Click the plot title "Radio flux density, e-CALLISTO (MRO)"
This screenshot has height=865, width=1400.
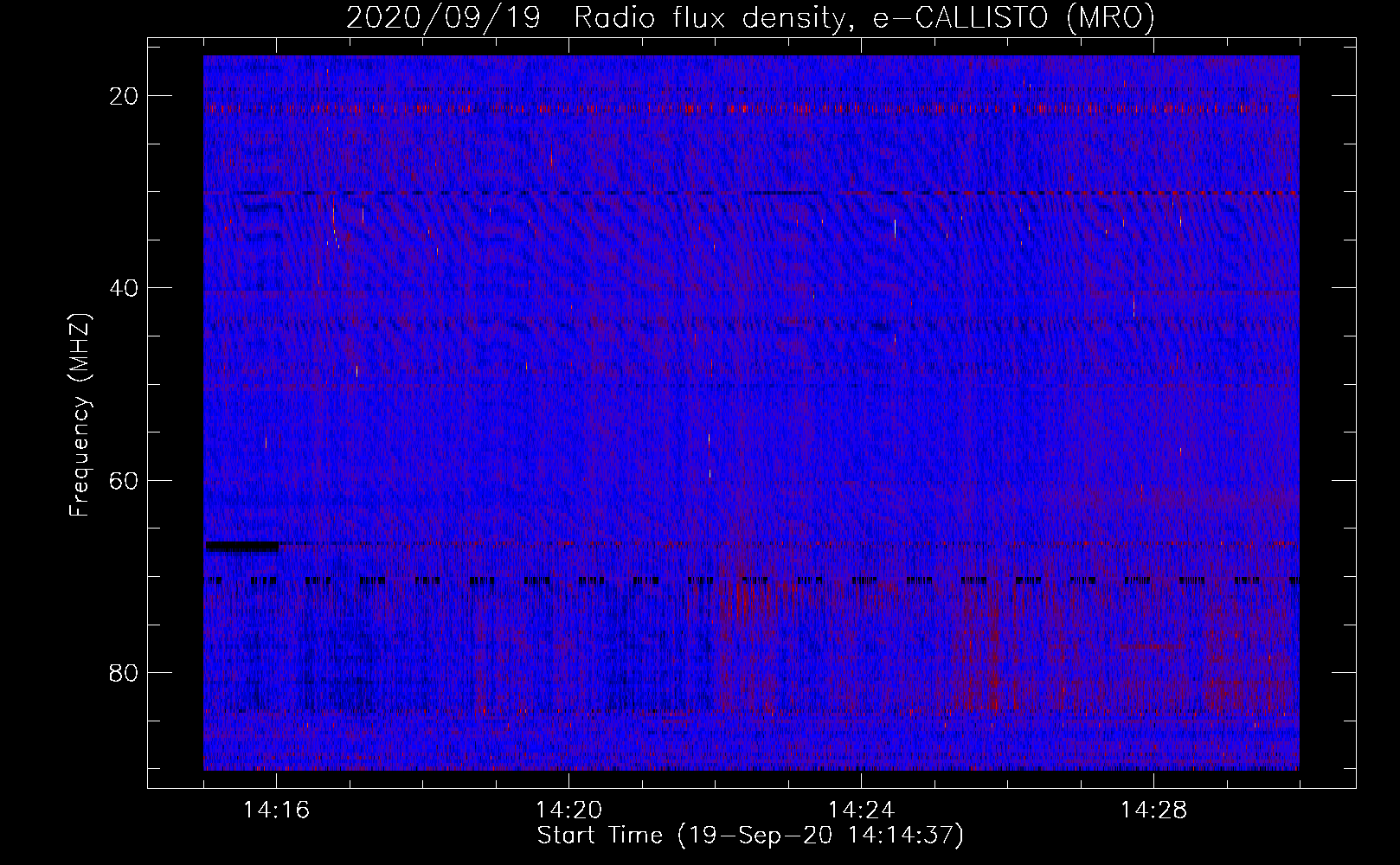click(864, 18)
